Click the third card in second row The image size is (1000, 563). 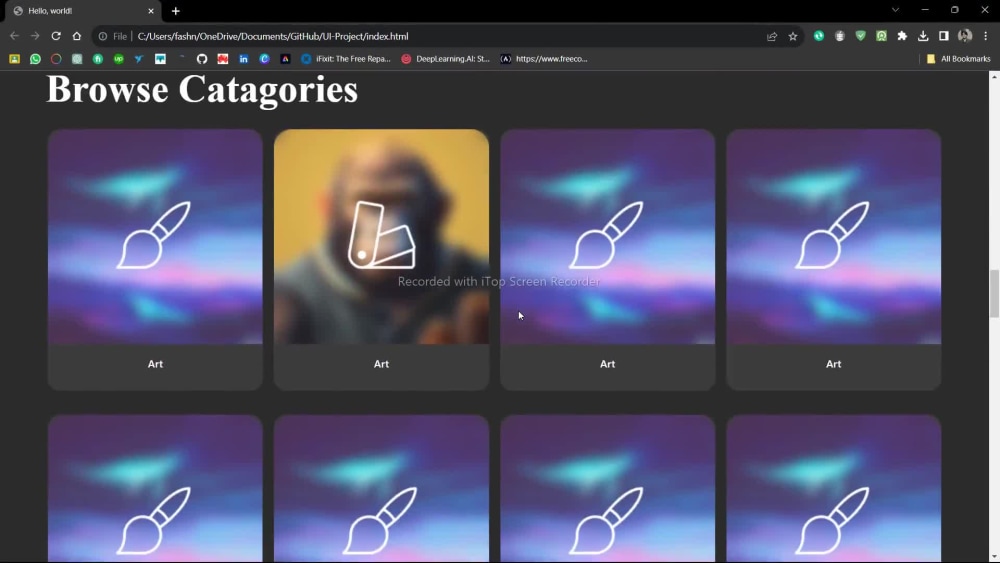607,488
